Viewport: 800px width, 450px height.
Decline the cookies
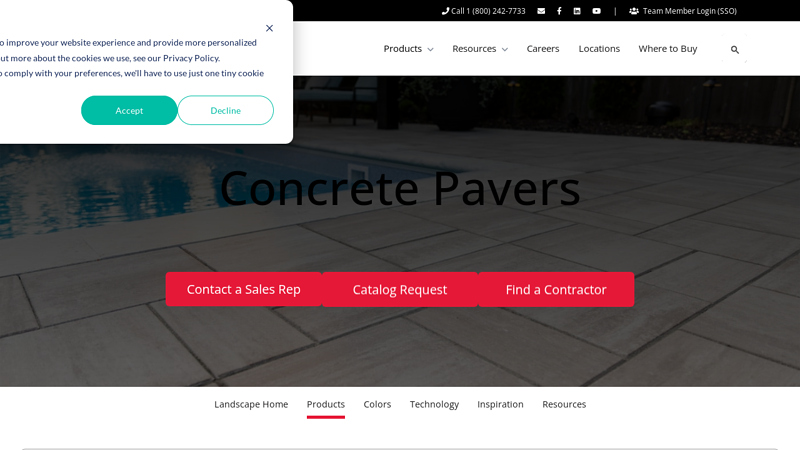(x=226, y=110)
